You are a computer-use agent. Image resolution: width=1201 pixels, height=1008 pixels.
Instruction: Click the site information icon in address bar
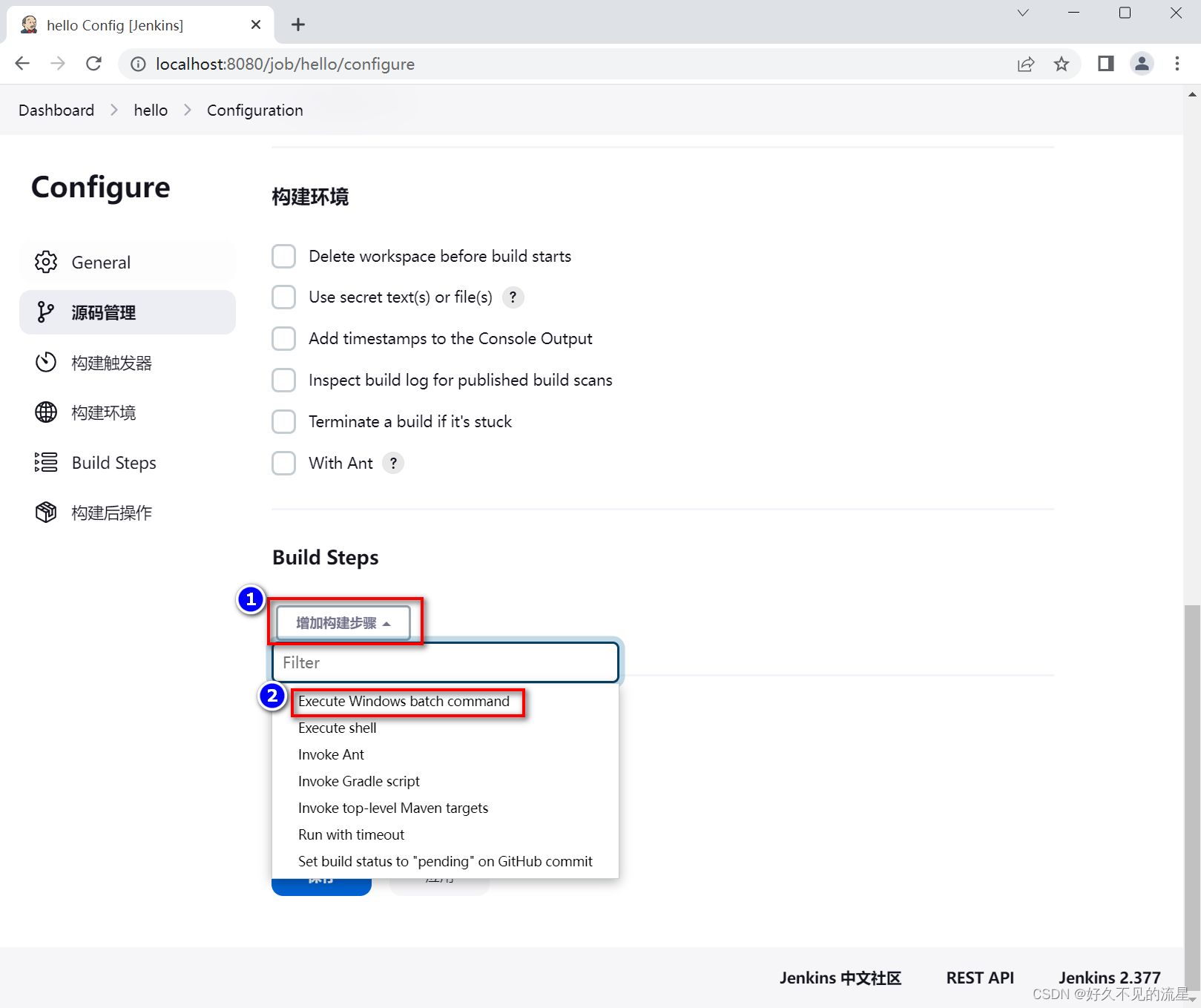[138, 65]
